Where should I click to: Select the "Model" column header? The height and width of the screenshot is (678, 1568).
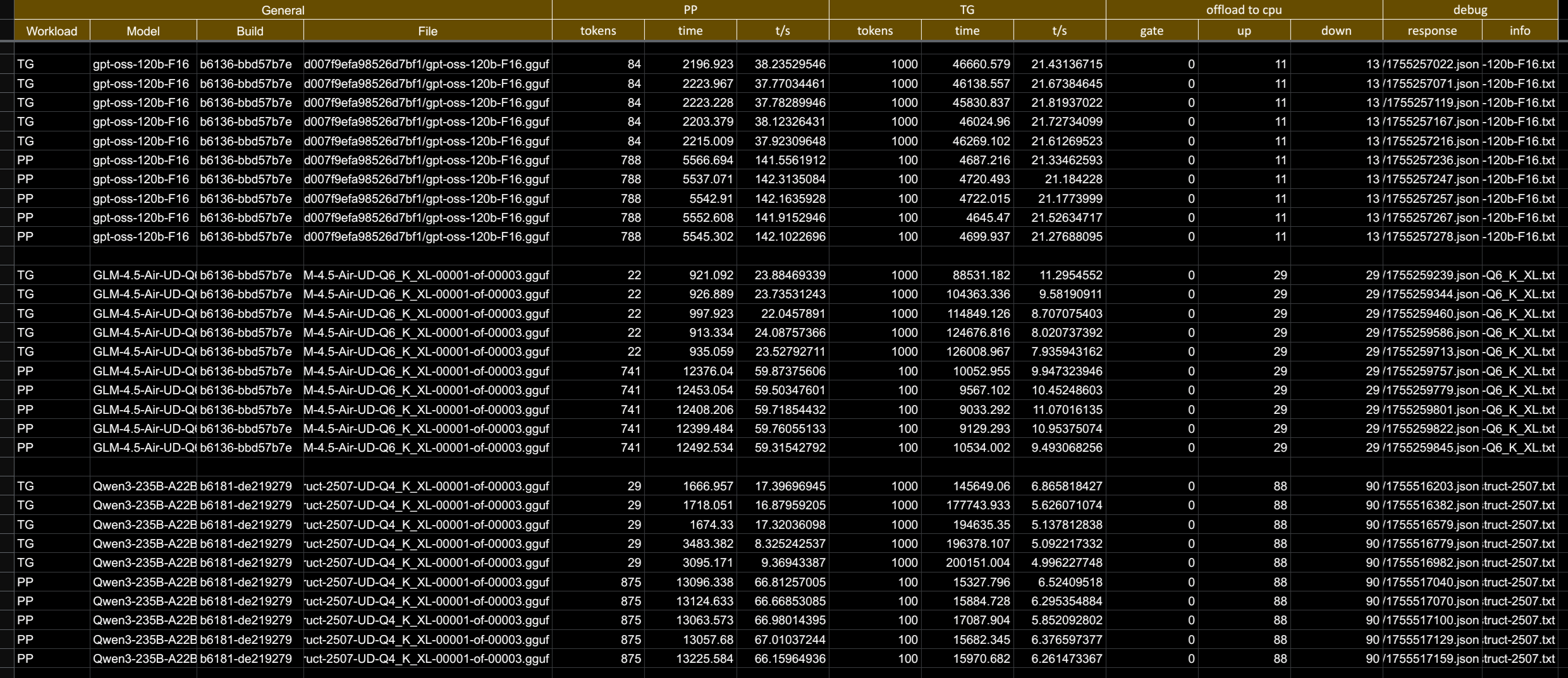[x=144, y=31]
